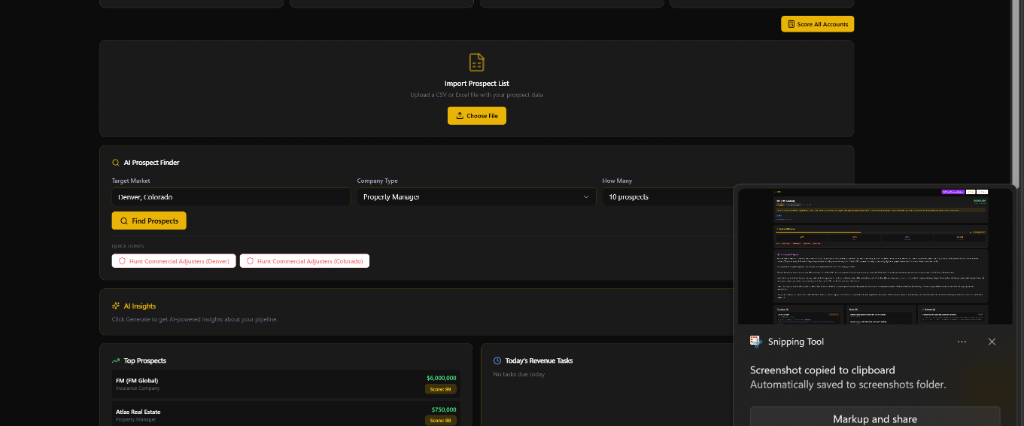Click the Choose File upload button
1024x426 pixels.
pos(477,116)
